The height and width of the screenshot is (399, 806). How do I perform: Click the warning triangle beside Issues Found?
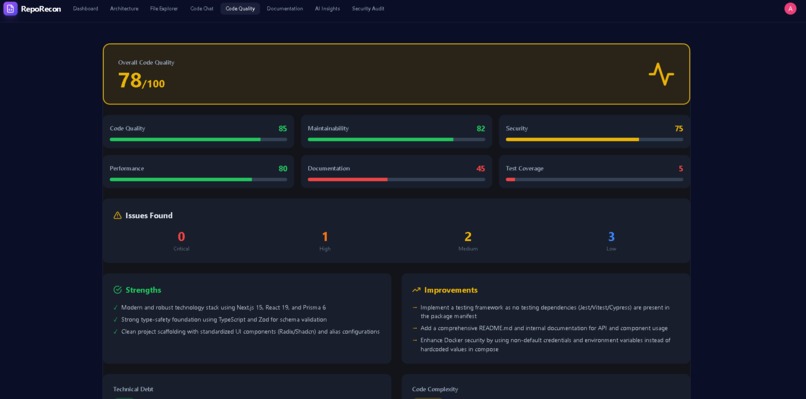118,215
